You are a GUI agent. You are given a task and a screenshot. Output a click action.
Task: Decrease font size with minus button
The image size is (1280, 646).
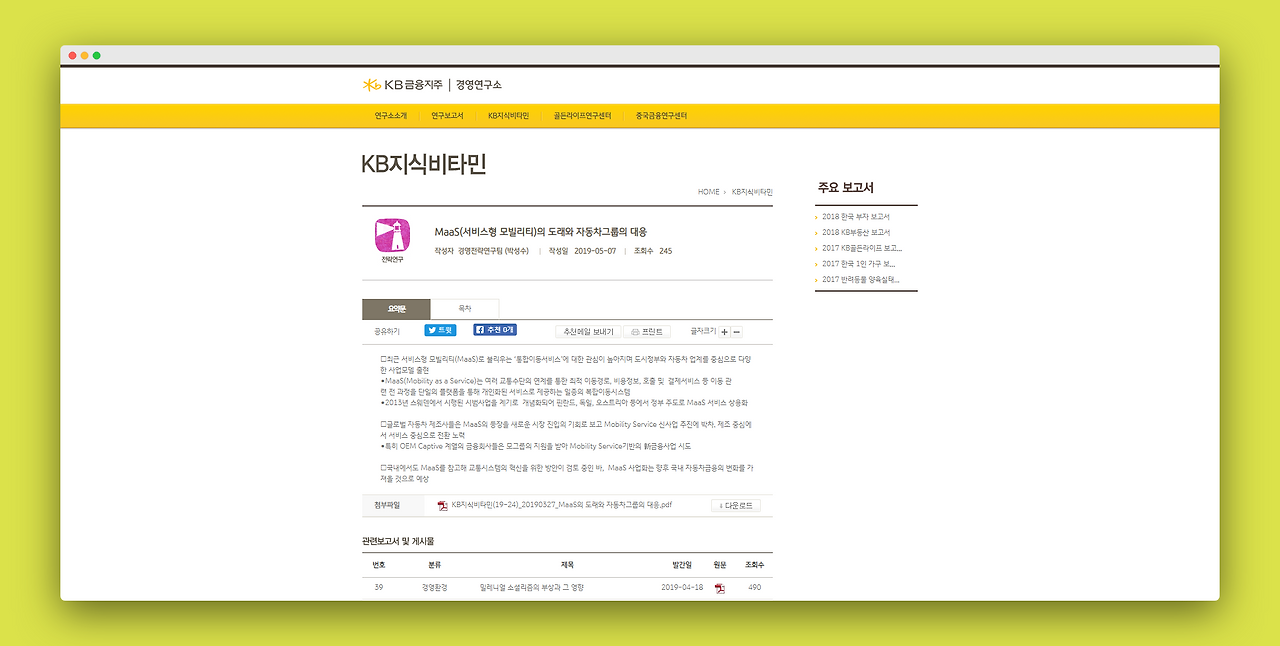pos(737,332)
